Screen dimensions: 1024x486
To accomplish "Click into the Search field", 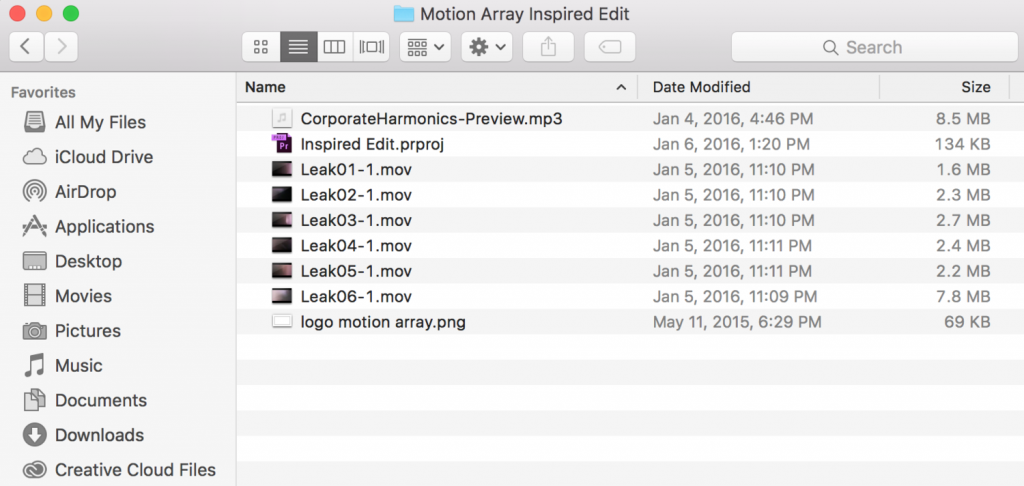I will click(874, 47).
